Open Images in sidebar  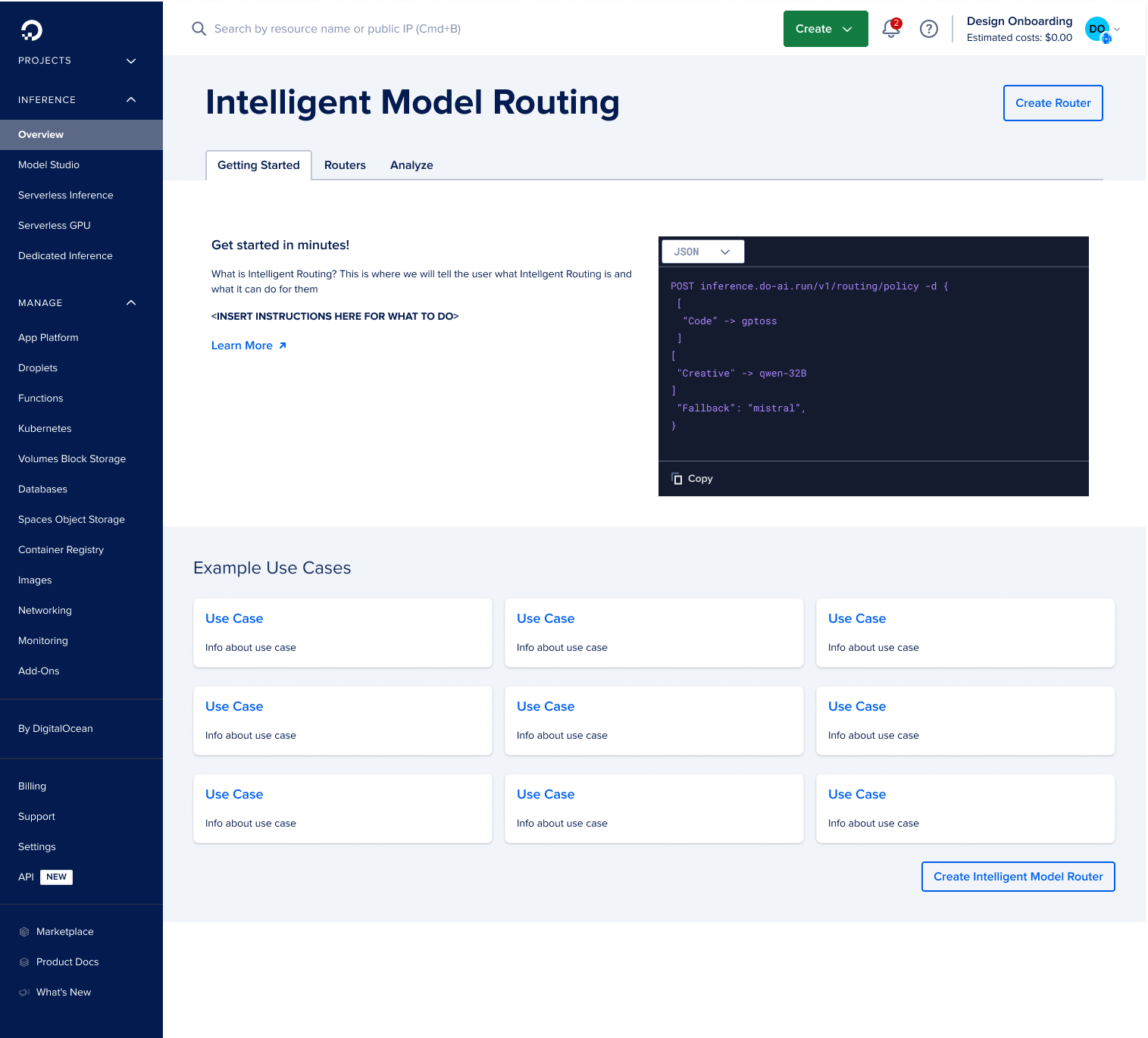81,580
